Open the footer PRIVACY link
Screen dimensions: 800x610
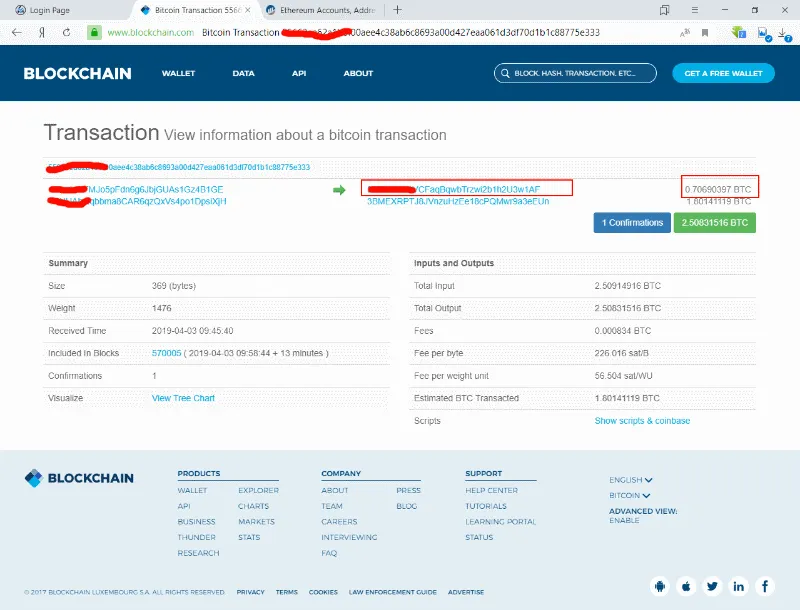tap(251, 592)
